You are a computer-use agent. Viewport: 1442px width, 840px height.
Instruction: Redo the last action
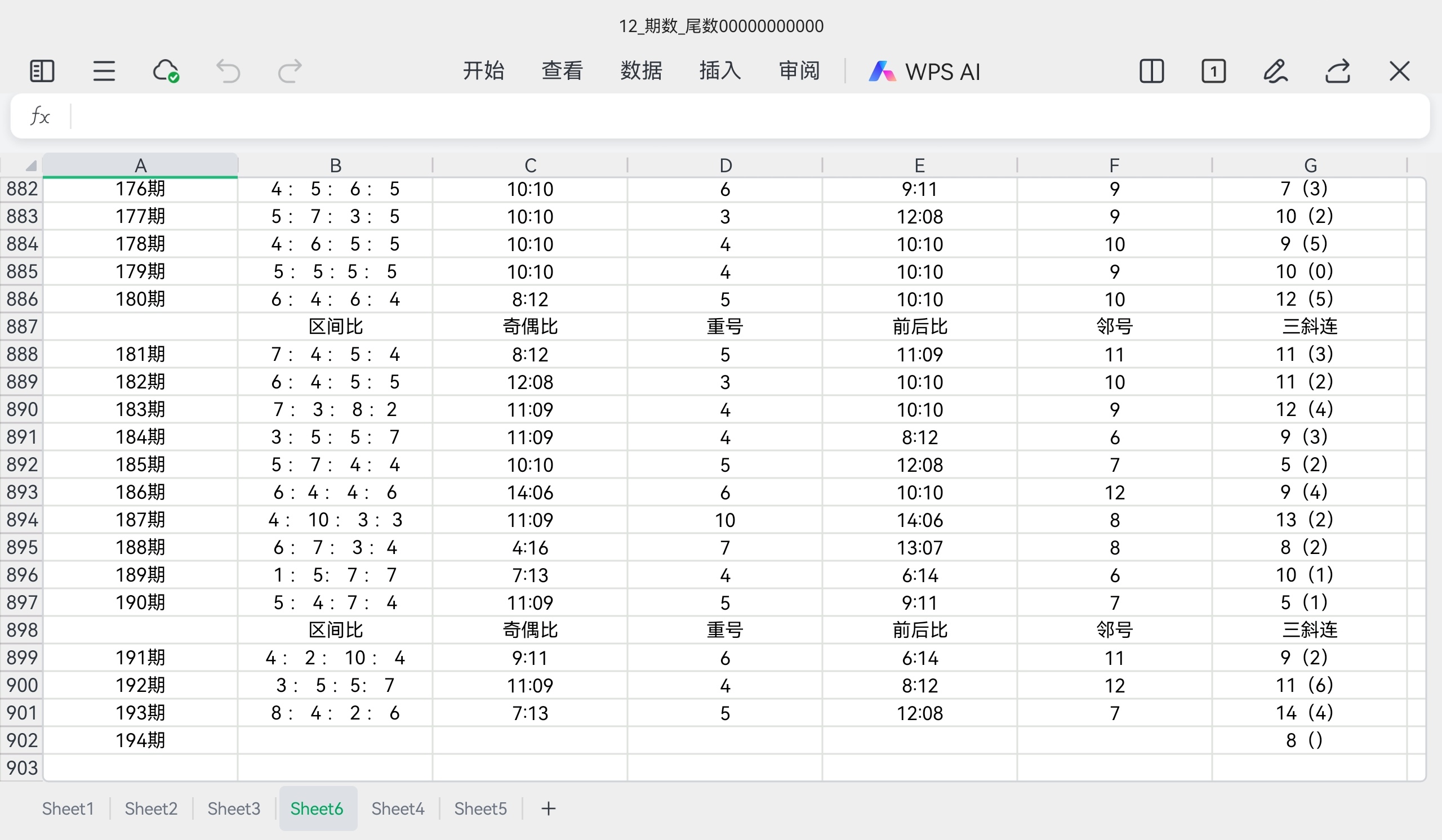coord(288,71)
